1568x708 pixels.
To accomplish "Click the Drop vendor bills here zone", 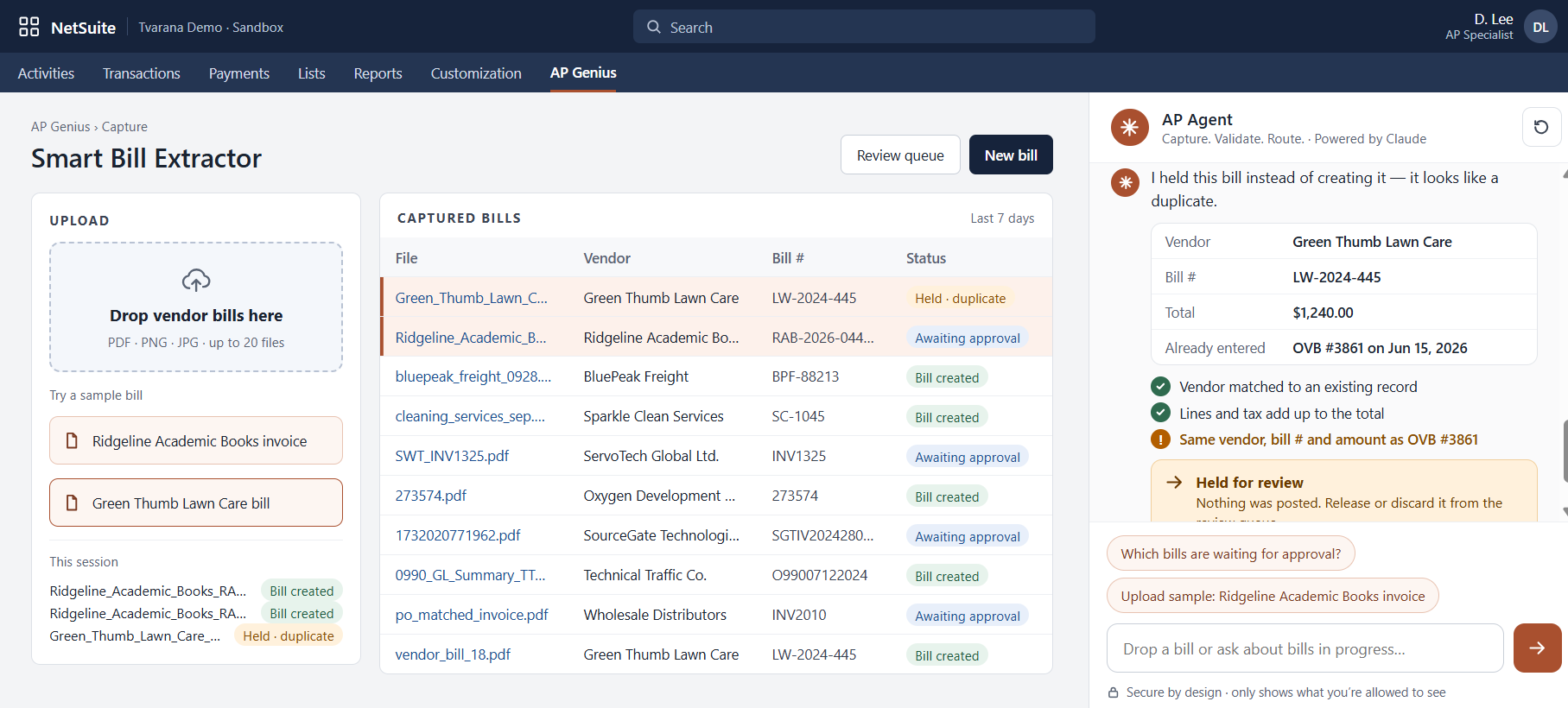I will tap(196, 307).
